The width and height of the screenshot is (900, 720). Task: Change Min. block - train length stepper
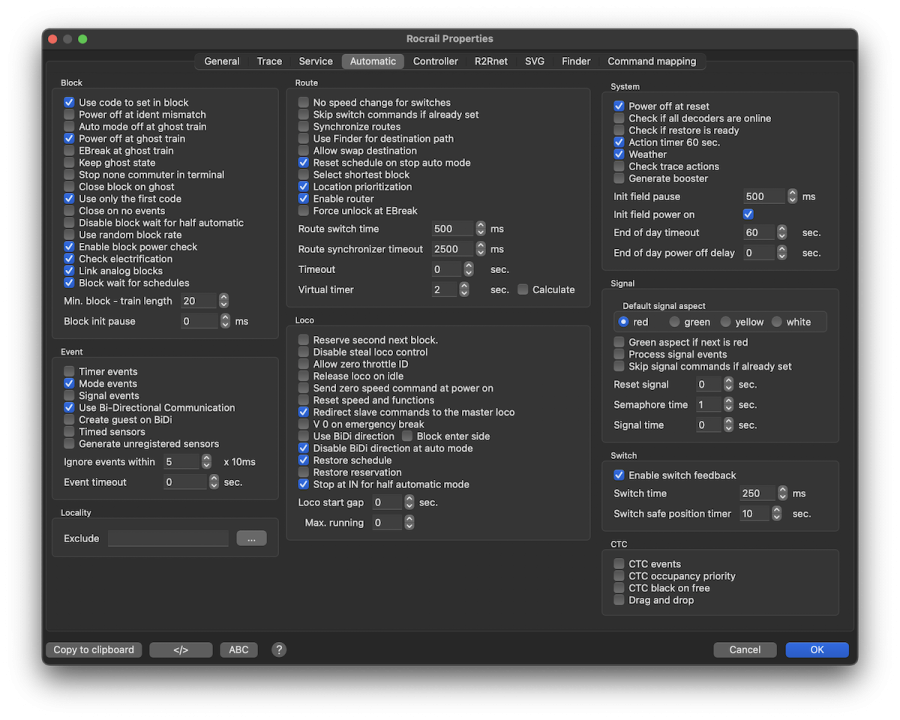coord(224,301)
